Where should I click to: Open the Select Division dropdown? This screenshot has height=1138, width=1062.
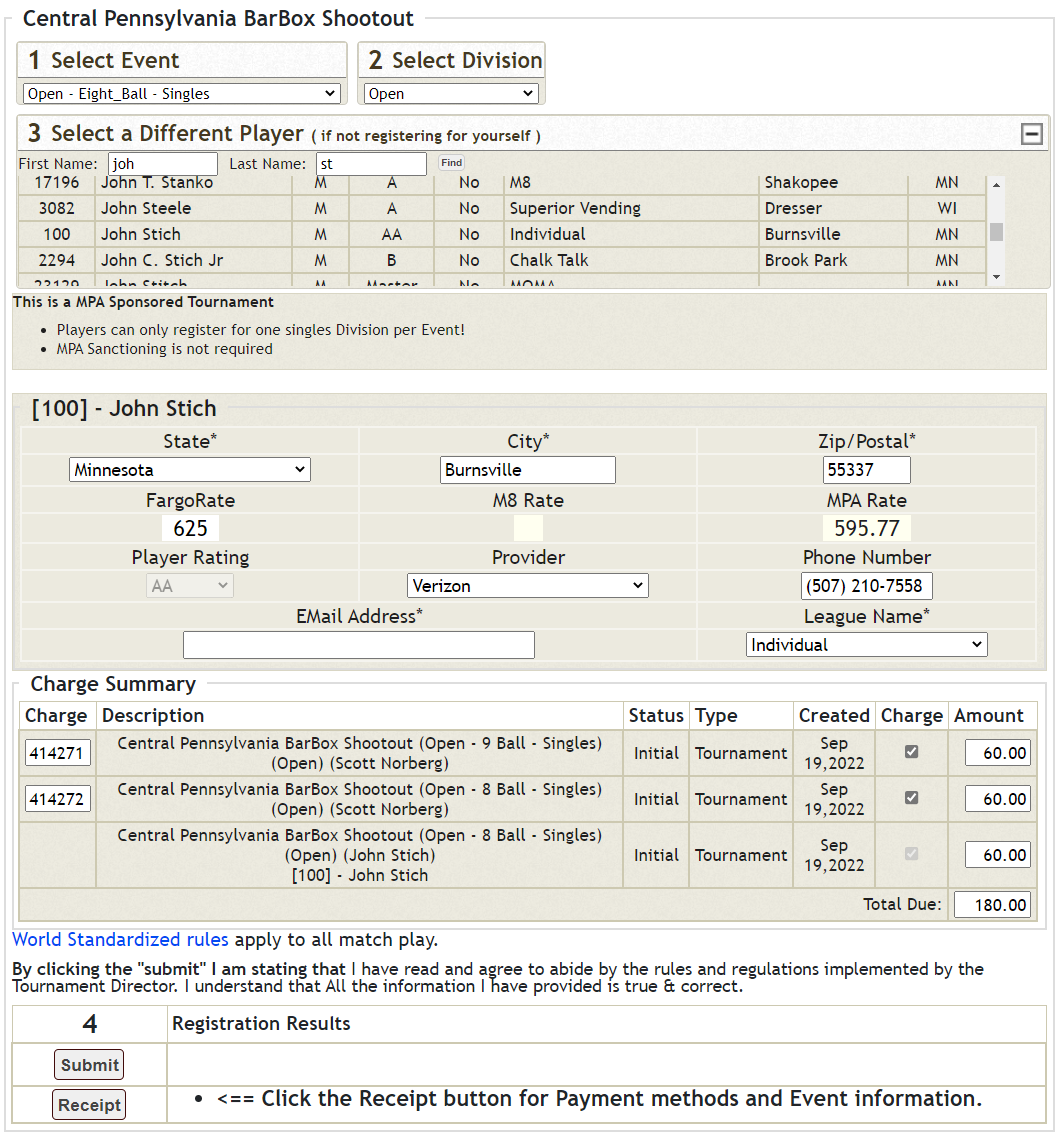pyautogui.click(x=450, y=94)
